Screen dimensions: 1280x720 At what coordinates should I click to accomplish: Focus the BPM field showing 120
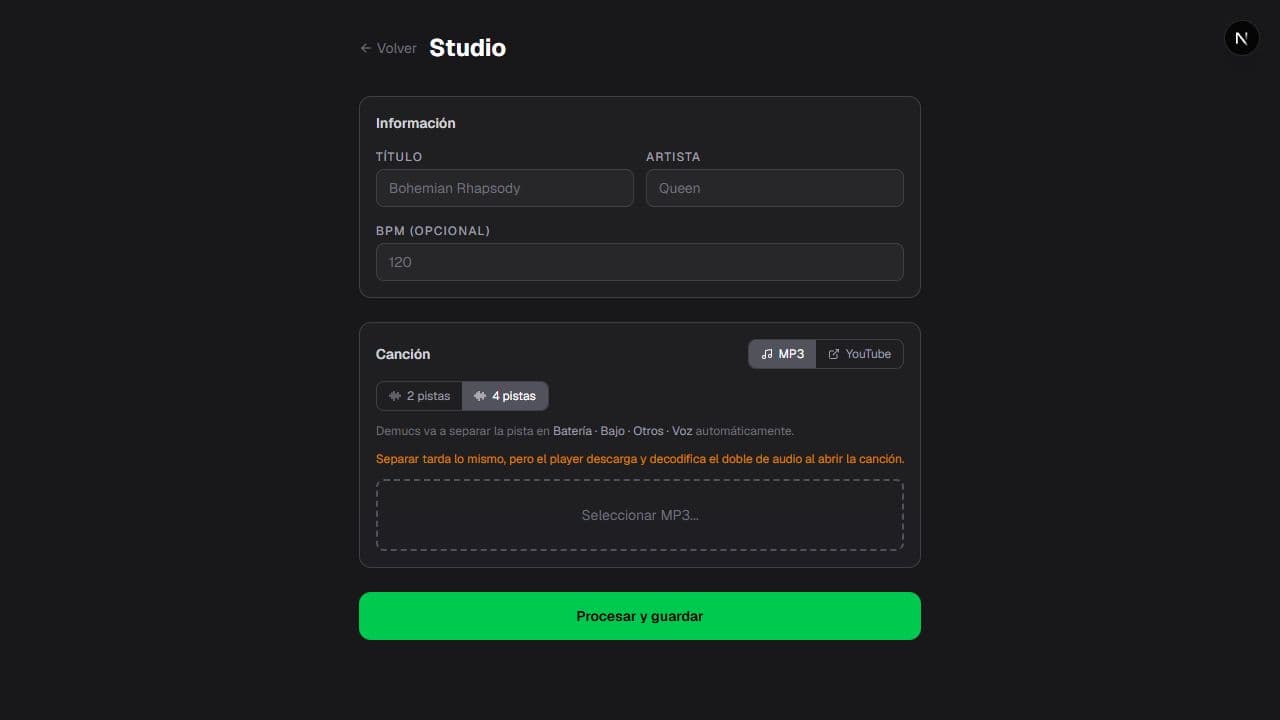[640, 262]
